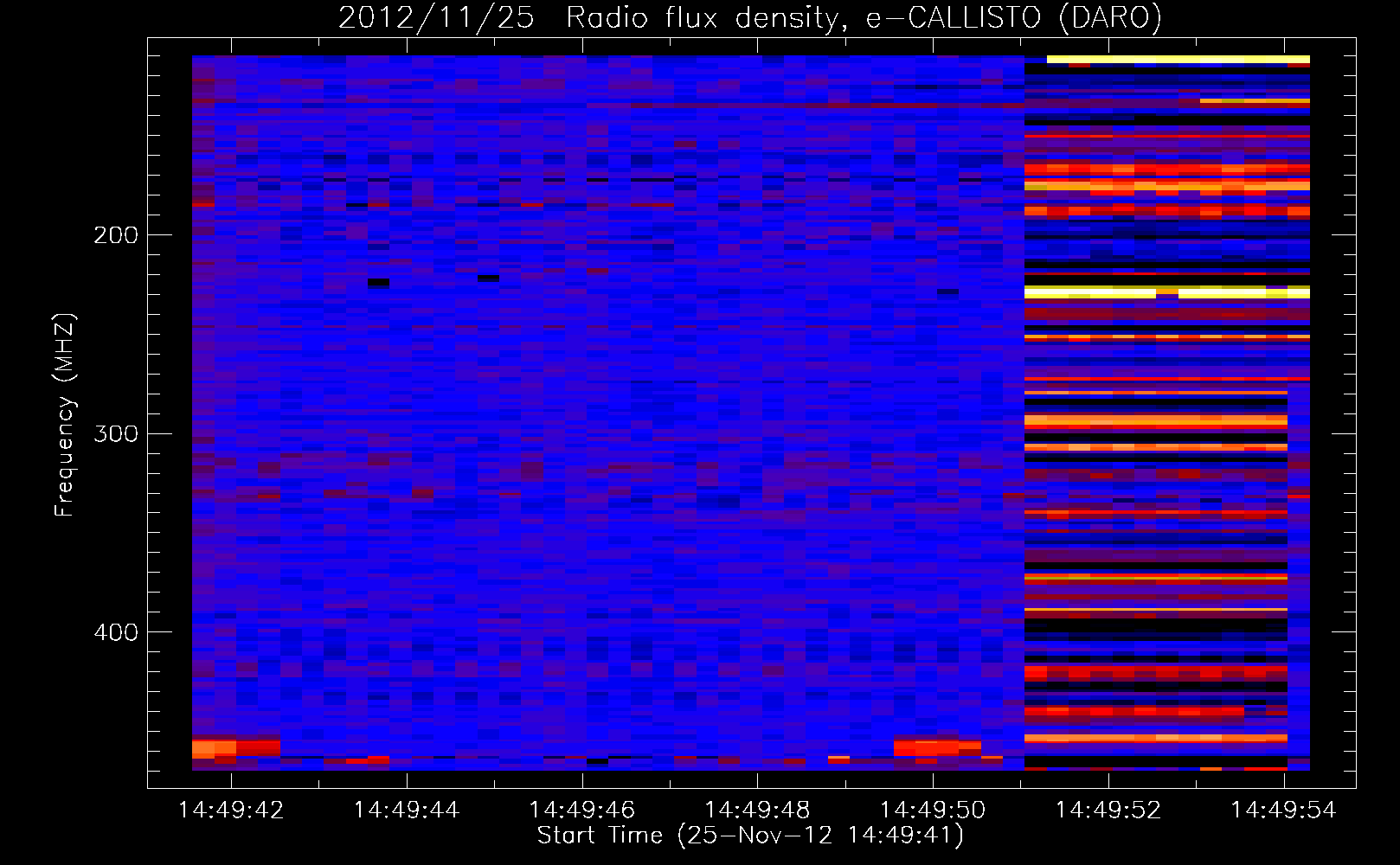
Task: Click the 14:49:46 time tick label
Action: 582,811
